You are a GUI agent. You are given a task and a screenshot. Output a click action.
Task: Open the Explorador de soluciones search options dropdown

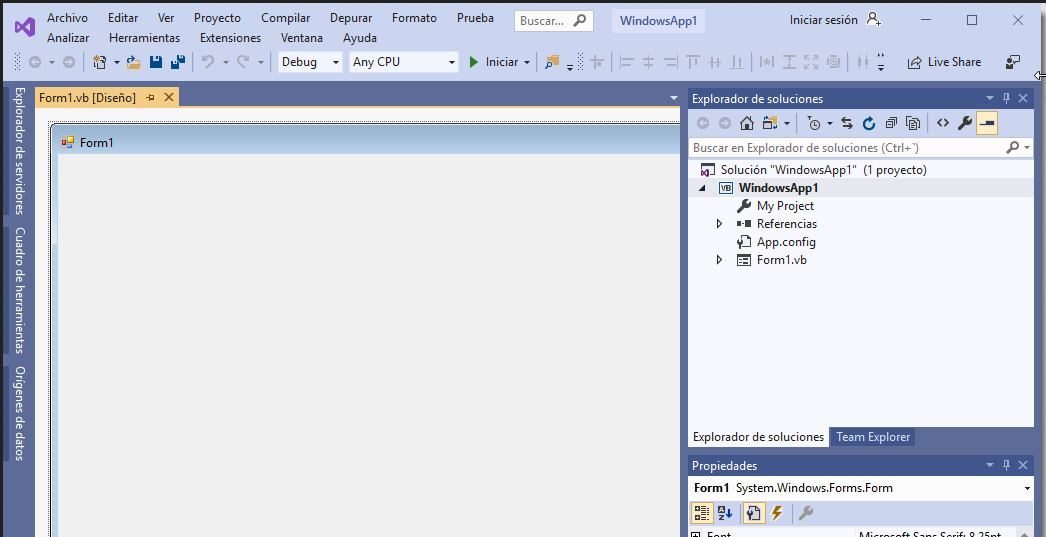(x=1027, y=147)
